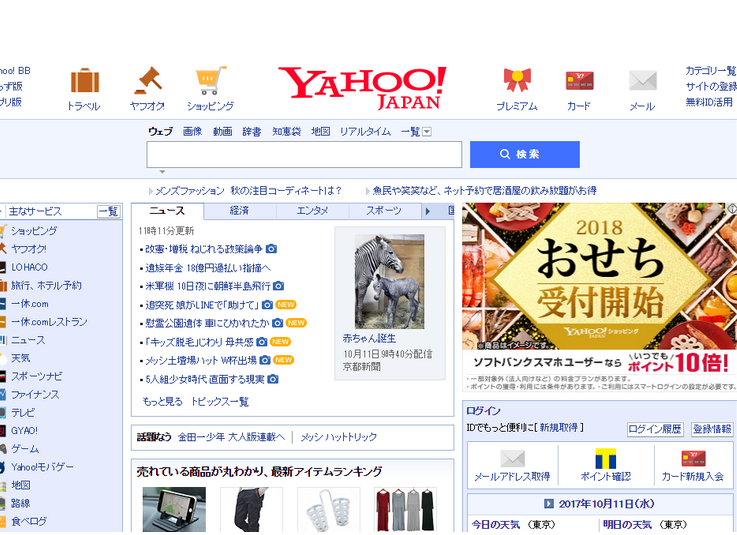737x535 pixels.
Task: Open the 今日の天気 weather link
Action: coord(496,524)
